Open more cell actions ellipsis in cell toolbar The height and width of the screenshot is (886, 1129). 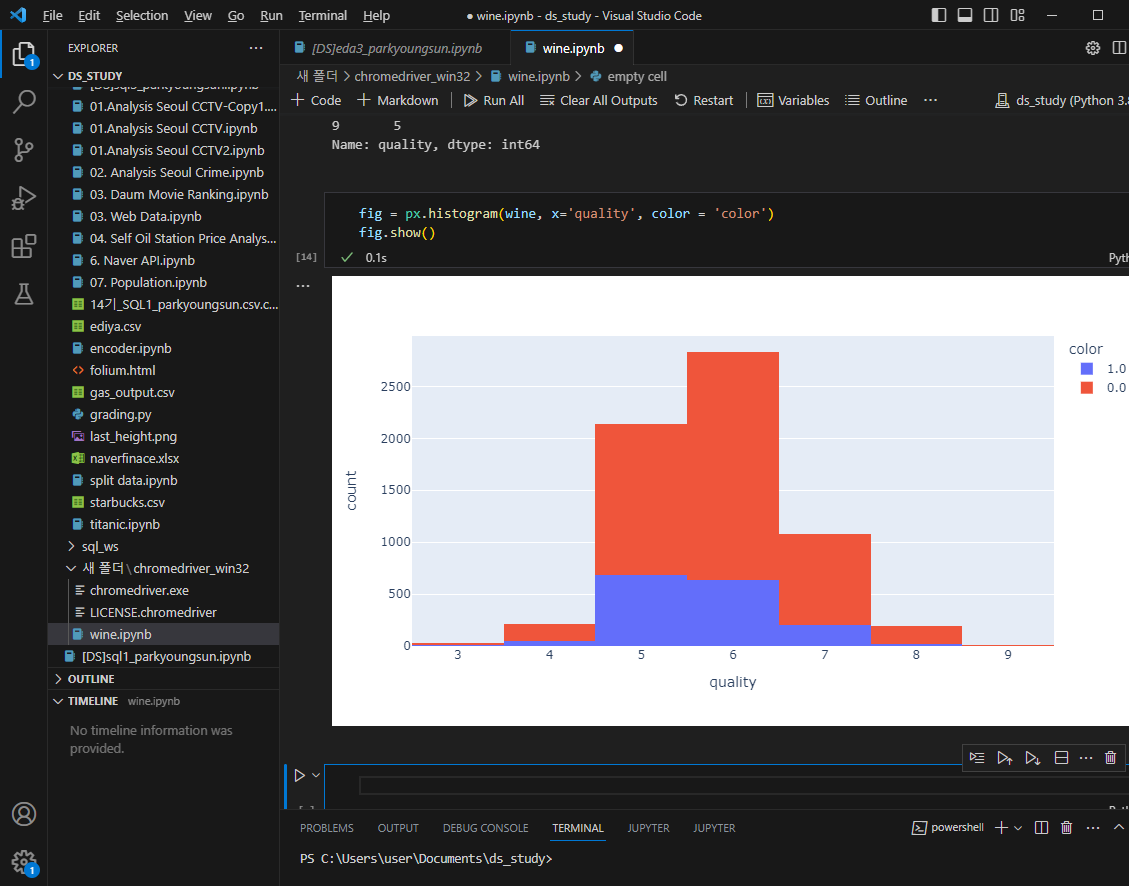pyautogui.click(x=1086, y=757)
